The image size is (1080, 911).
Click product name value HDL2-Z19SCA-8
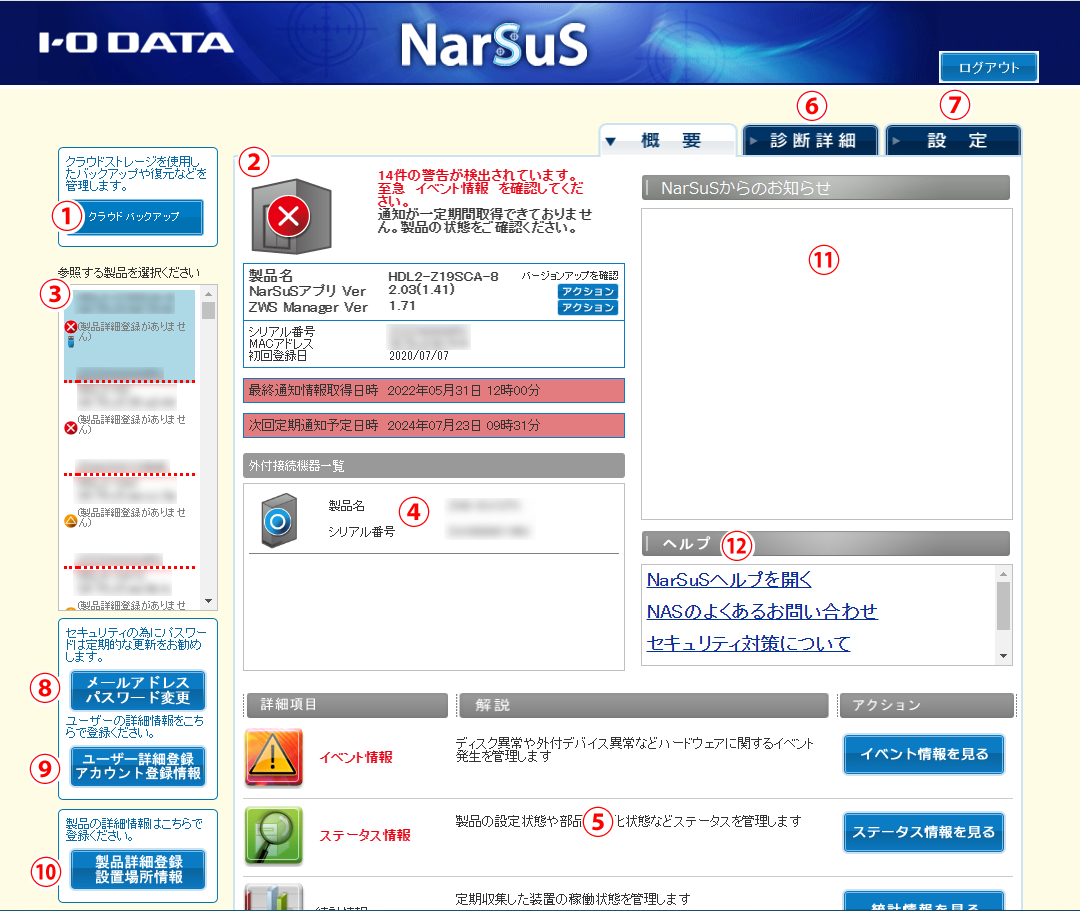click(x=443, y=276)
